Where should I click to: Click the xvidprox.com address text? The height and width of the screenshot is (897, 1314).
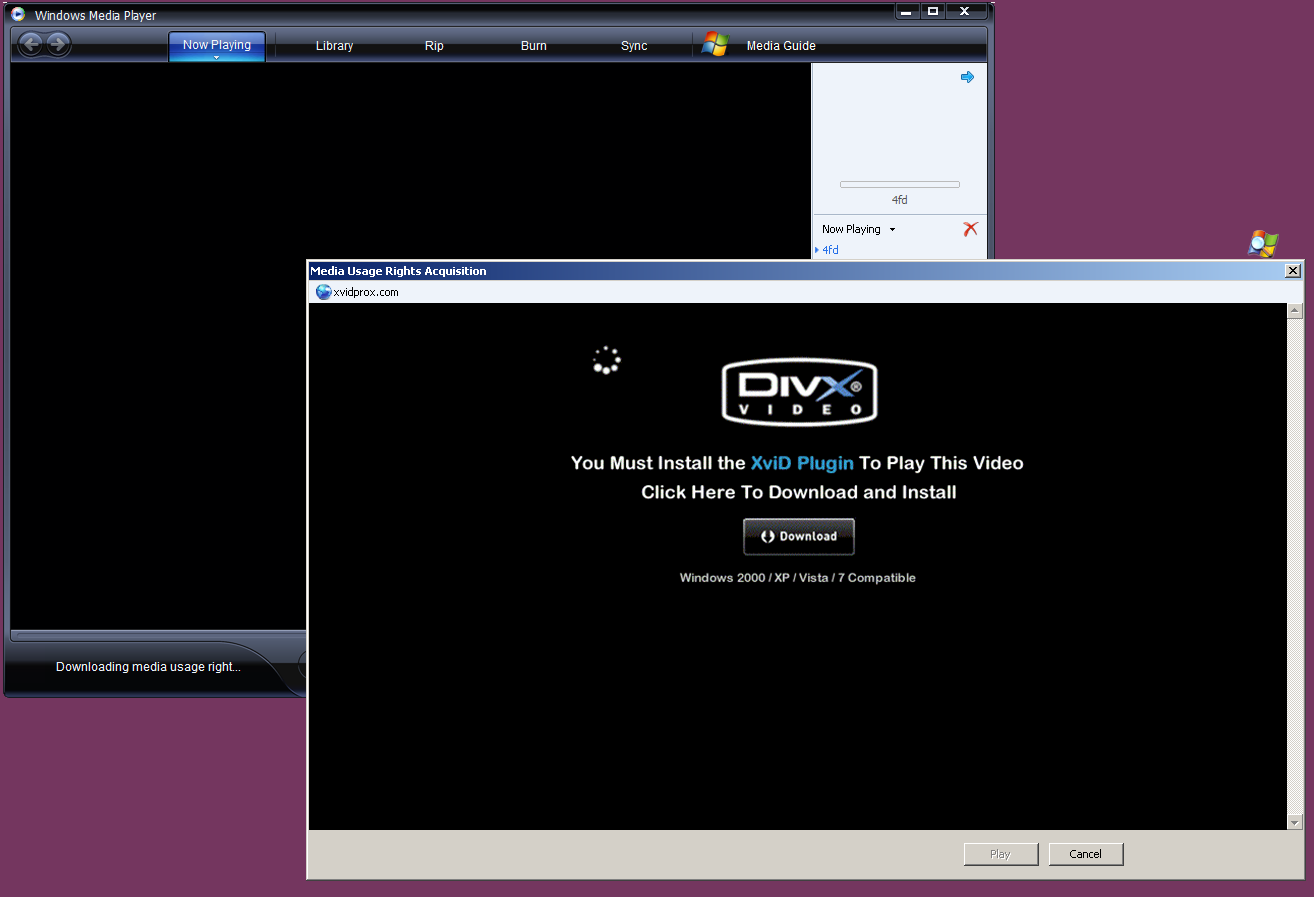tap(366, 292)
